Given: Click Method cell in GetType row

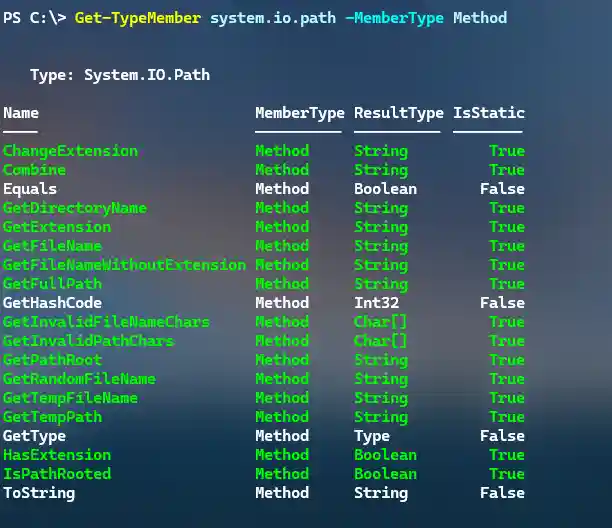Looking at the screenshot, I should [x=282, y=436].
